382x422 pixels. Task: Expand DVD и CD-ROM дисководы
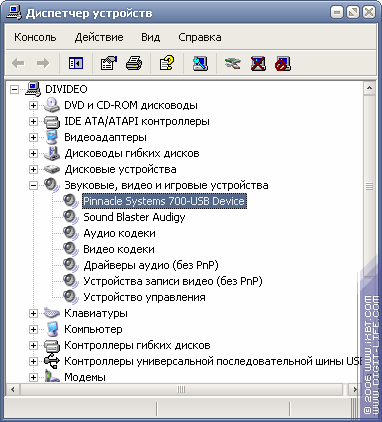[33, 105]
